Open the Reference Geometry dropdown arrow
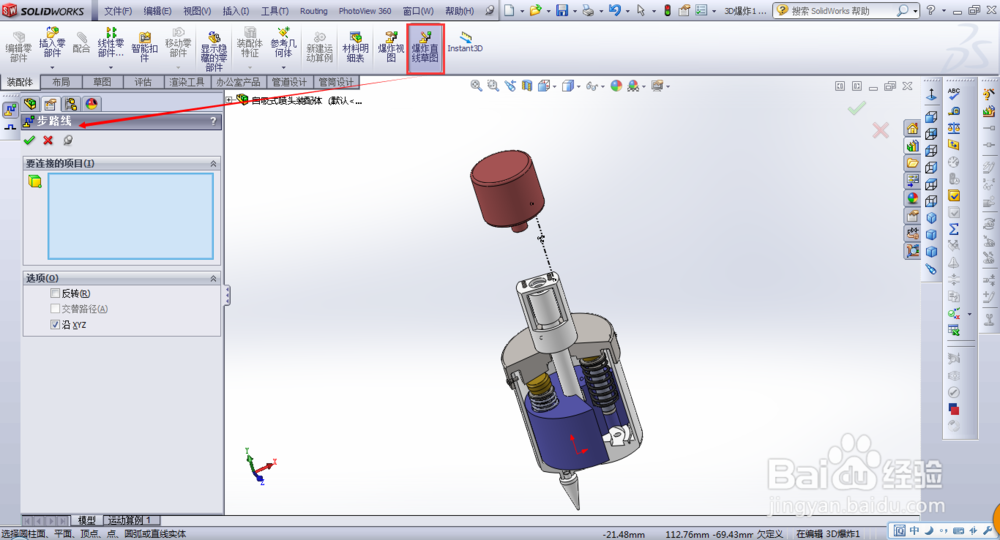The image size is (1000, 540). (283, 67)
